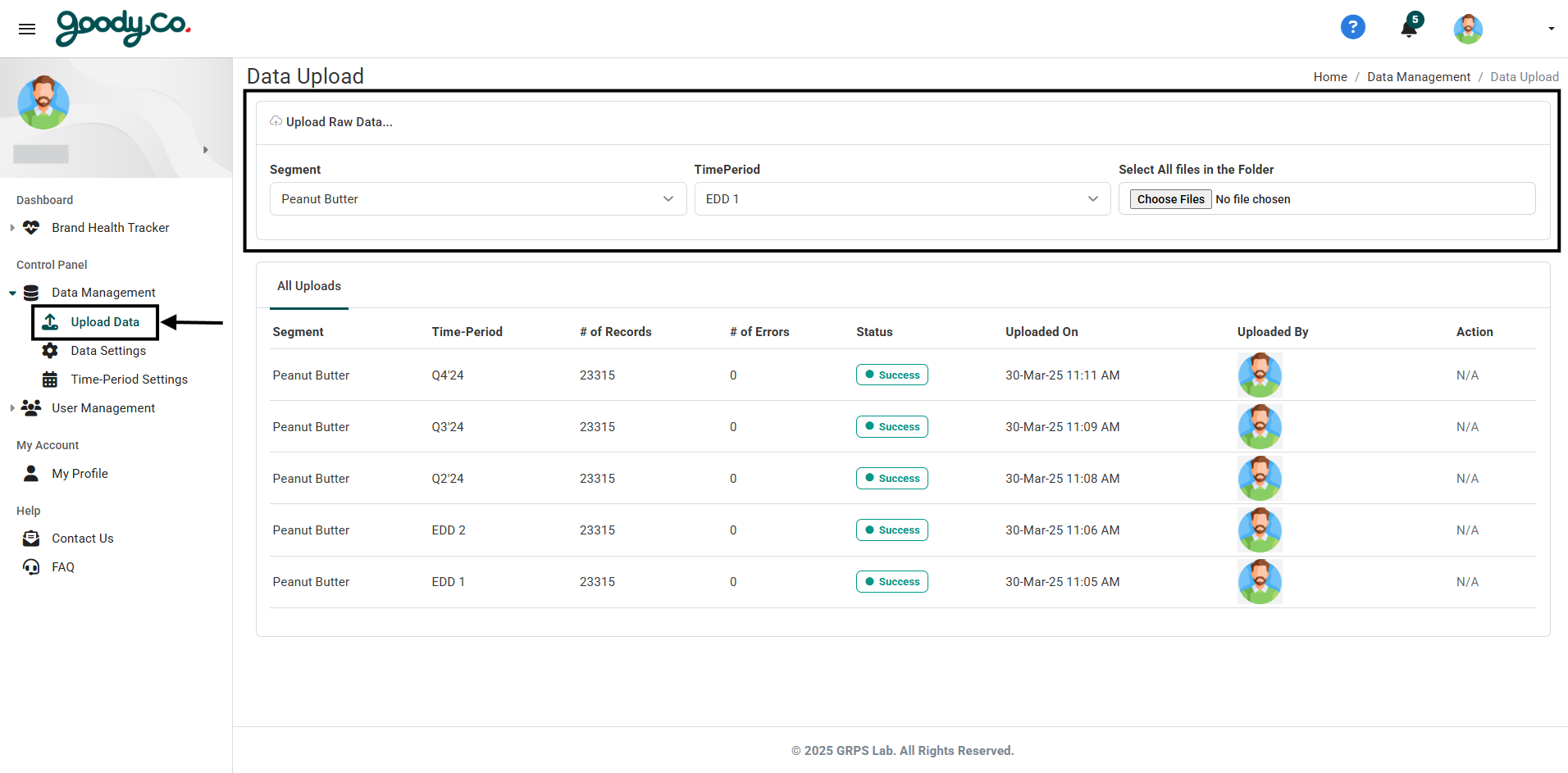The height and width of the screenshot is (773, 1568).
Task: Click the sidebar collapse arrow near the avatar
Action: point(205,149)
